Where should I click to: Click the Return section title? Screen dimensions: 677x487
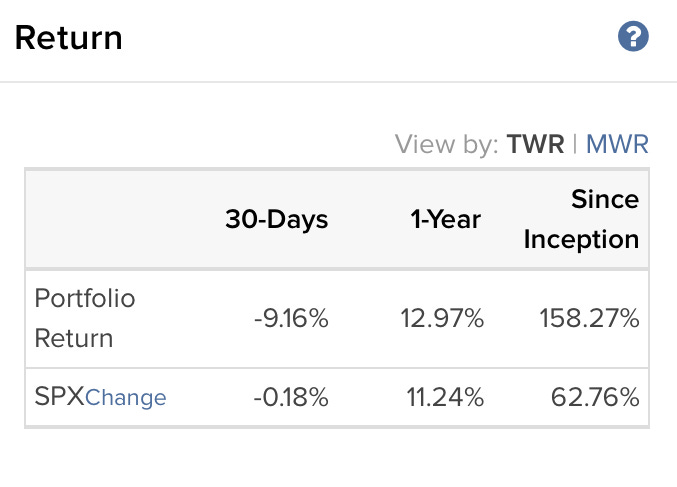(x=69, y=38)
